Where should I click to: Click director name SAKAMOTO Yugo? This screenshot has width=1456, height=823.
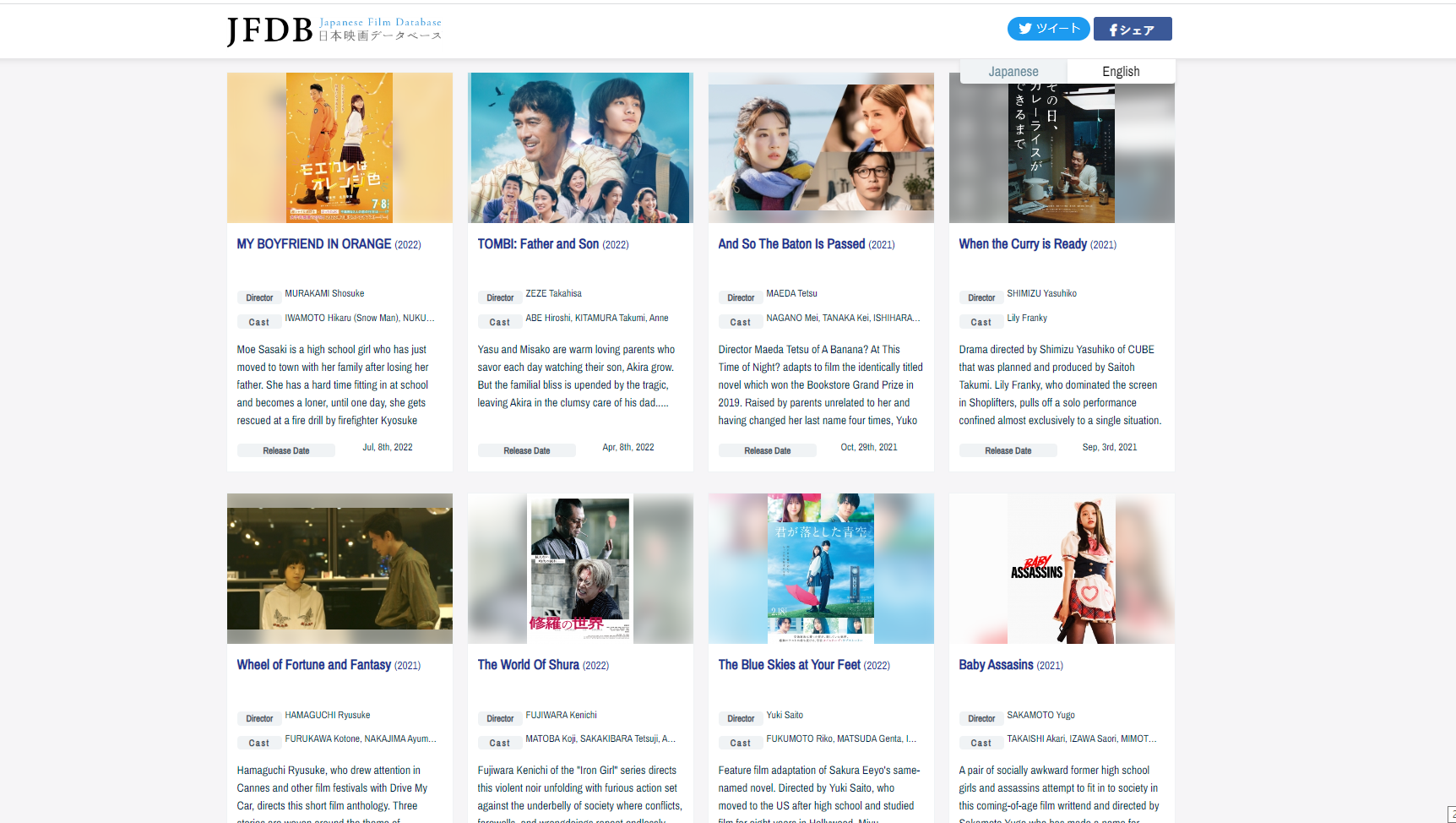tap(1040, 715)
